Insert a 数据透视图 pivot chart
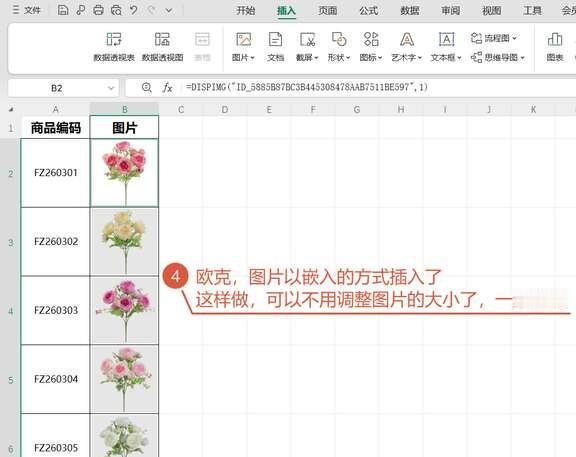Screen dimensions: 576x457 tap(162, 47)
